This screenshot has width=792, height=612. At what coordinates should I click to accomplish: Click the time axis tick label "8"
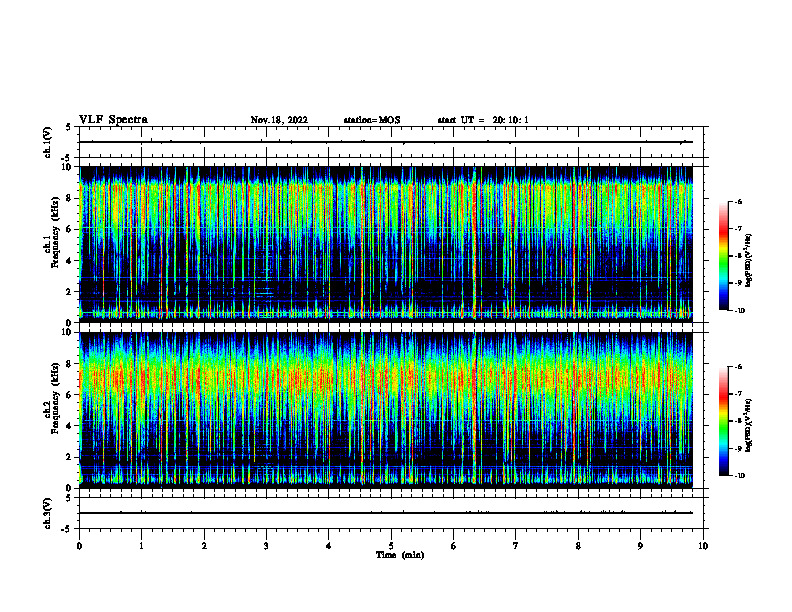578,546
